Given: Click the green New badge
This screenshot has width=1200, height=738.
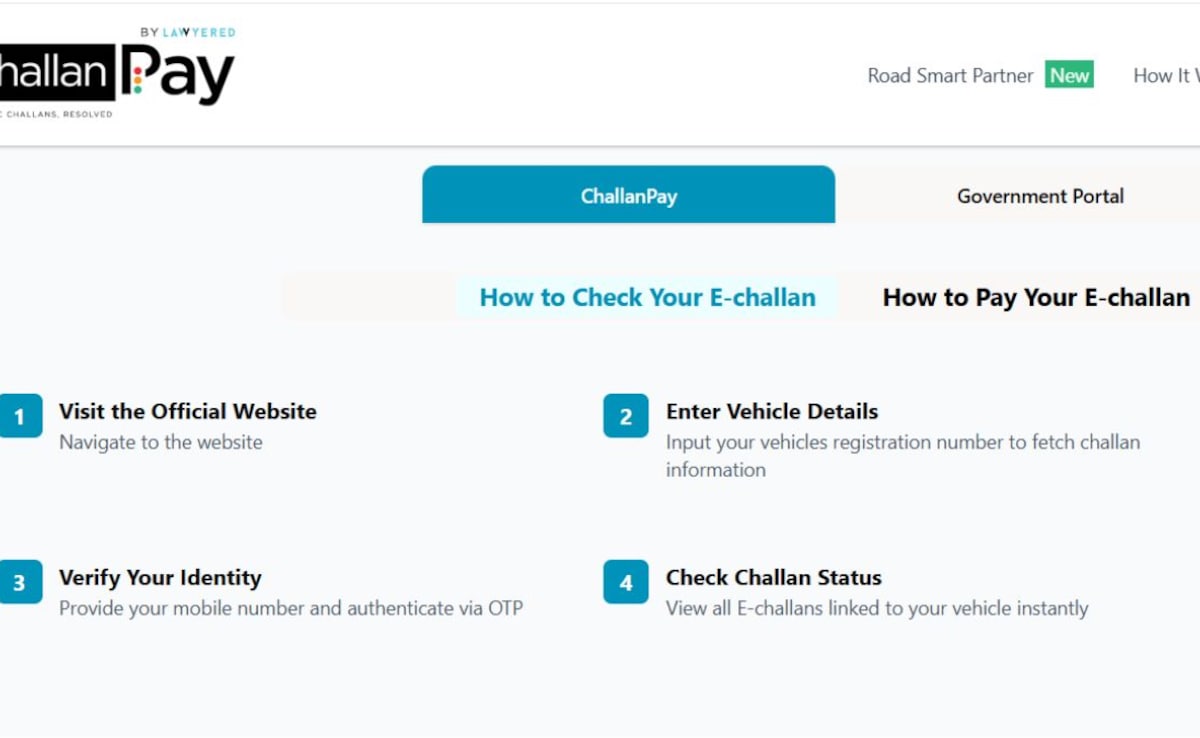Looking at the screenshot, I should tap(1069, 75).
